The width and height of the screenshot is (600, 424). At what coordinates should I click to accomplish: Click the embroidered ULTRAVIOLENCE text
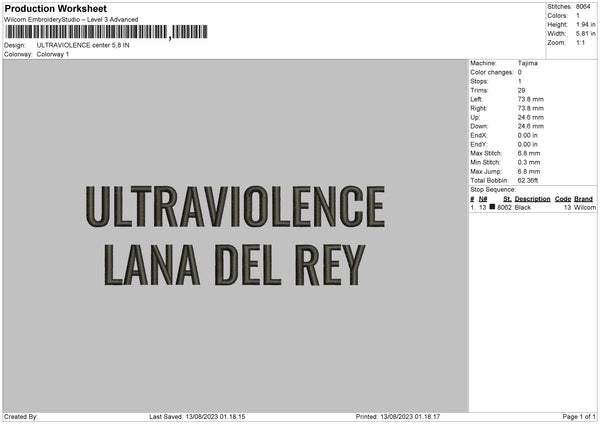click(235, 207)
